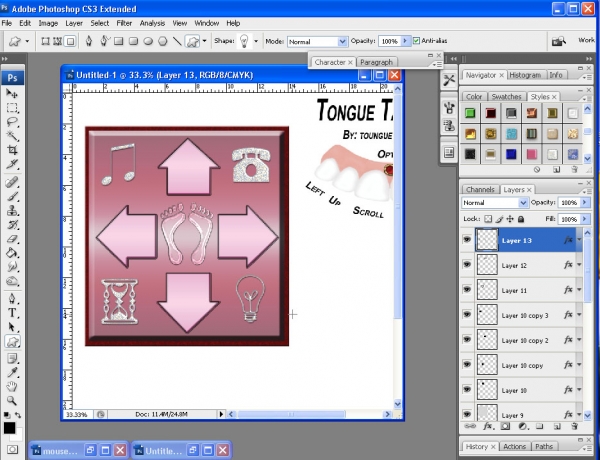Click the black foreground color swatch
600x460 pixels.
9,428
